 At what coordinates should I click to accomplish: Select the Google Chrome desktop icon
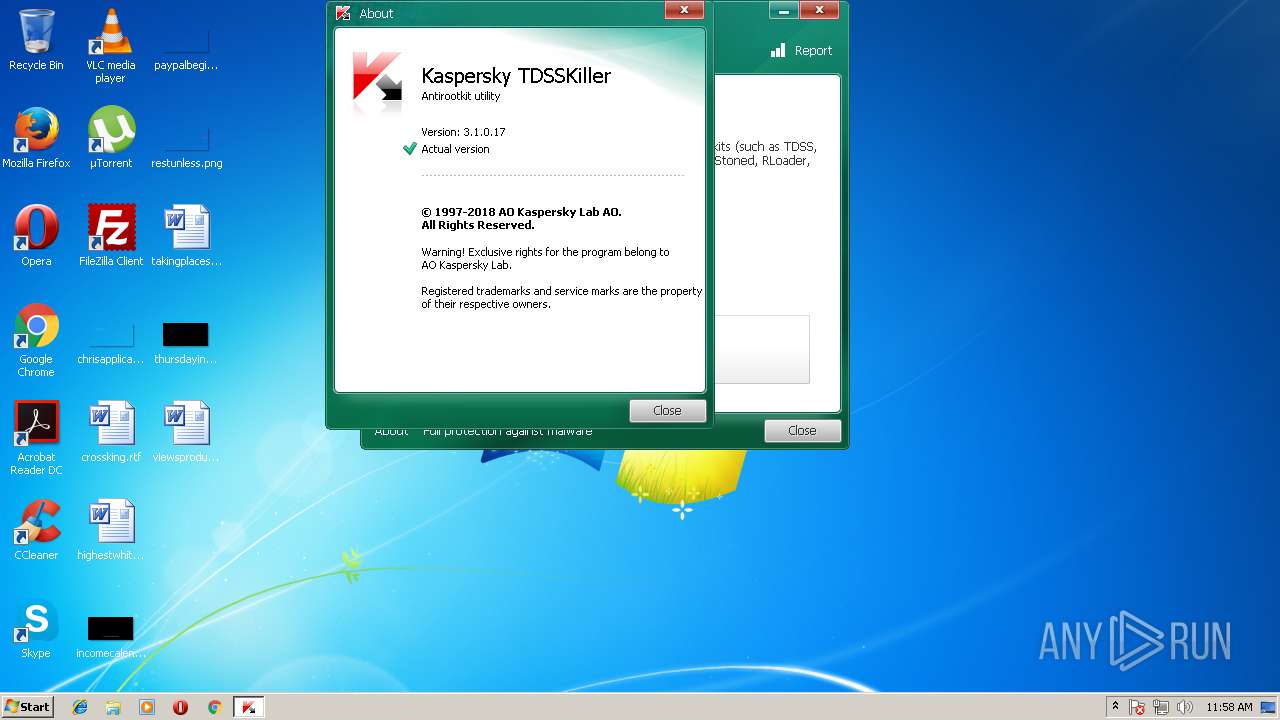pos(36,341)
